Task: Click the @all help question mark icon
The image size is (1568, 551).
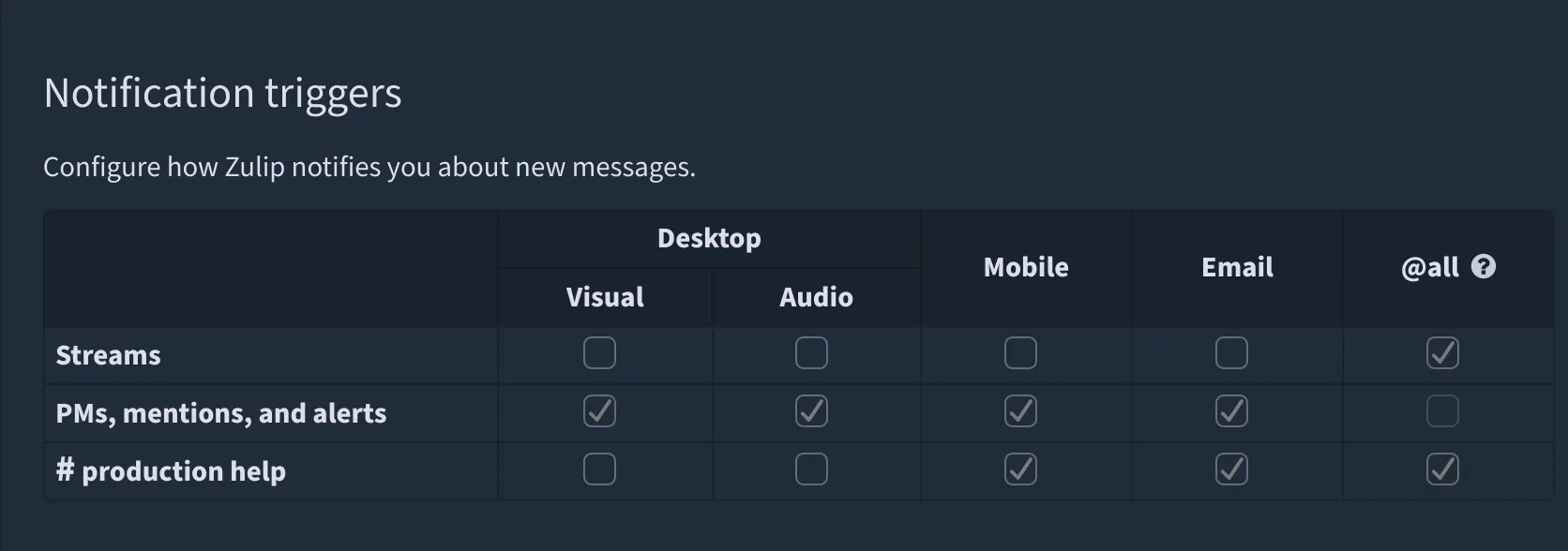Action: coord(1483,267)
